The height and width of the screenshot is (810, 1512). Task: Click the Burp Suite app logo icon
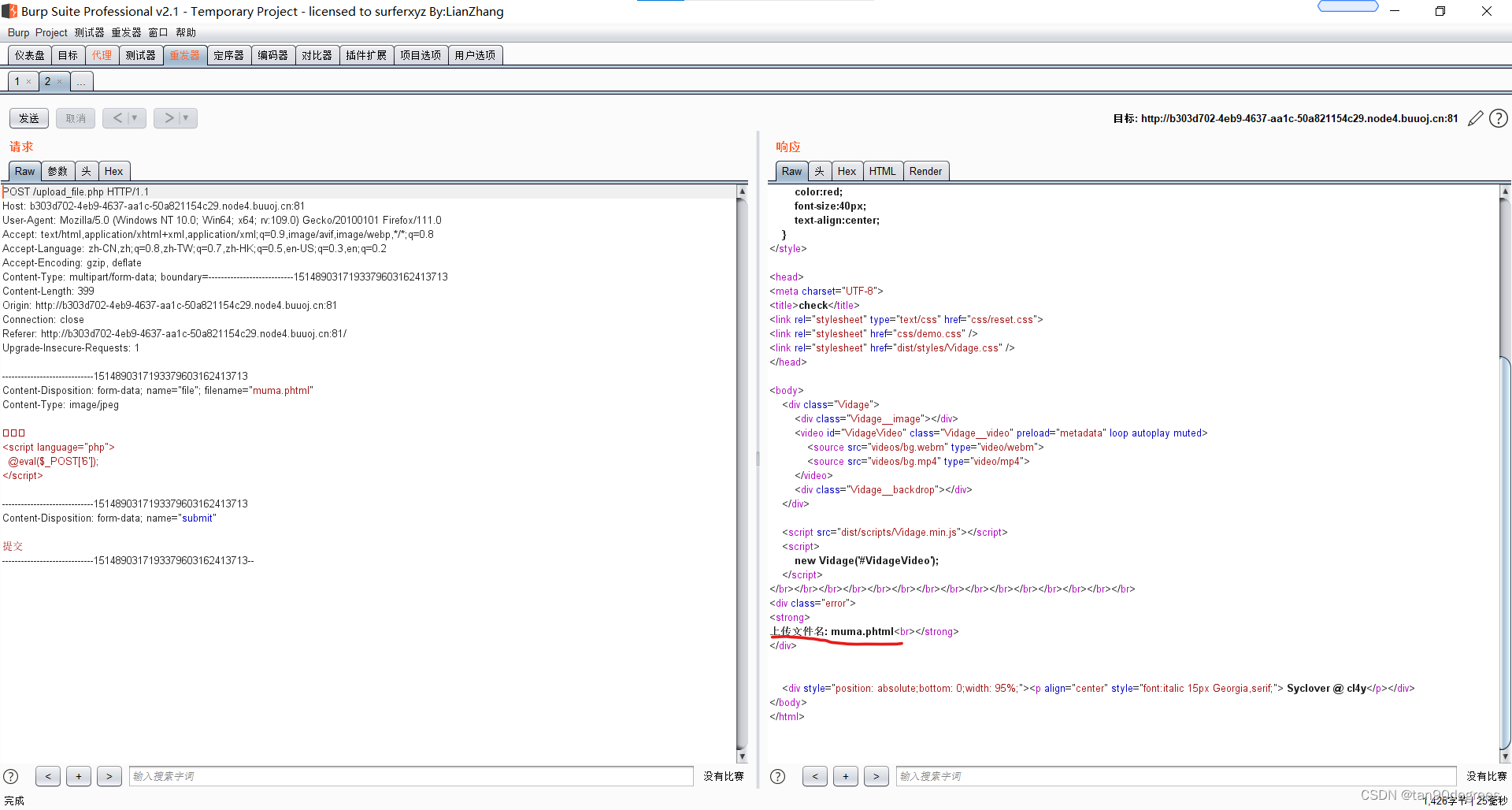coord(9,11)
